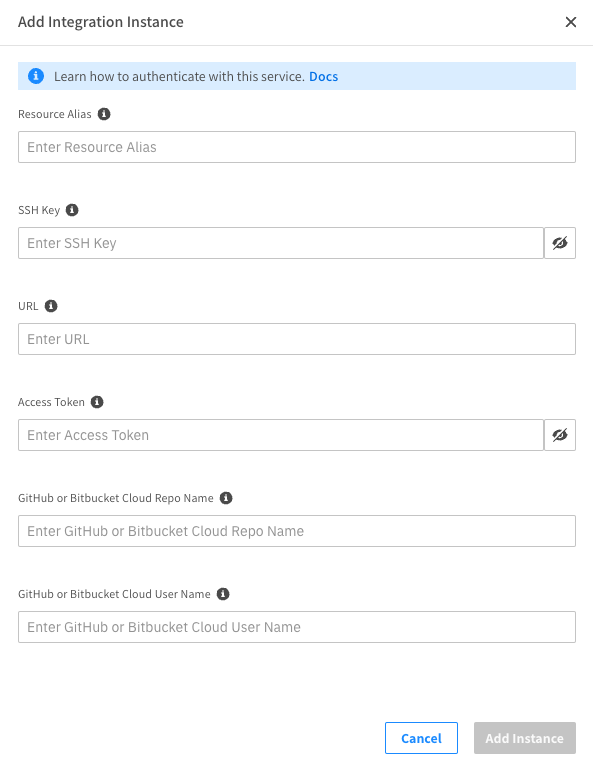
Task: Click the info icon beside URL label
Action: click(x=51, y=306)
